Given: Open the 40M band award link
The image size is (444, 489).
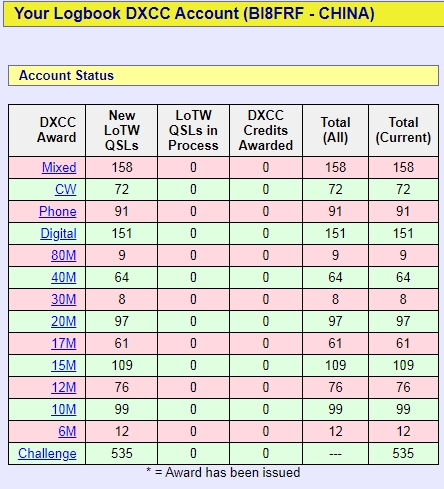Looking at the screenshot, I should click(64, 277).
